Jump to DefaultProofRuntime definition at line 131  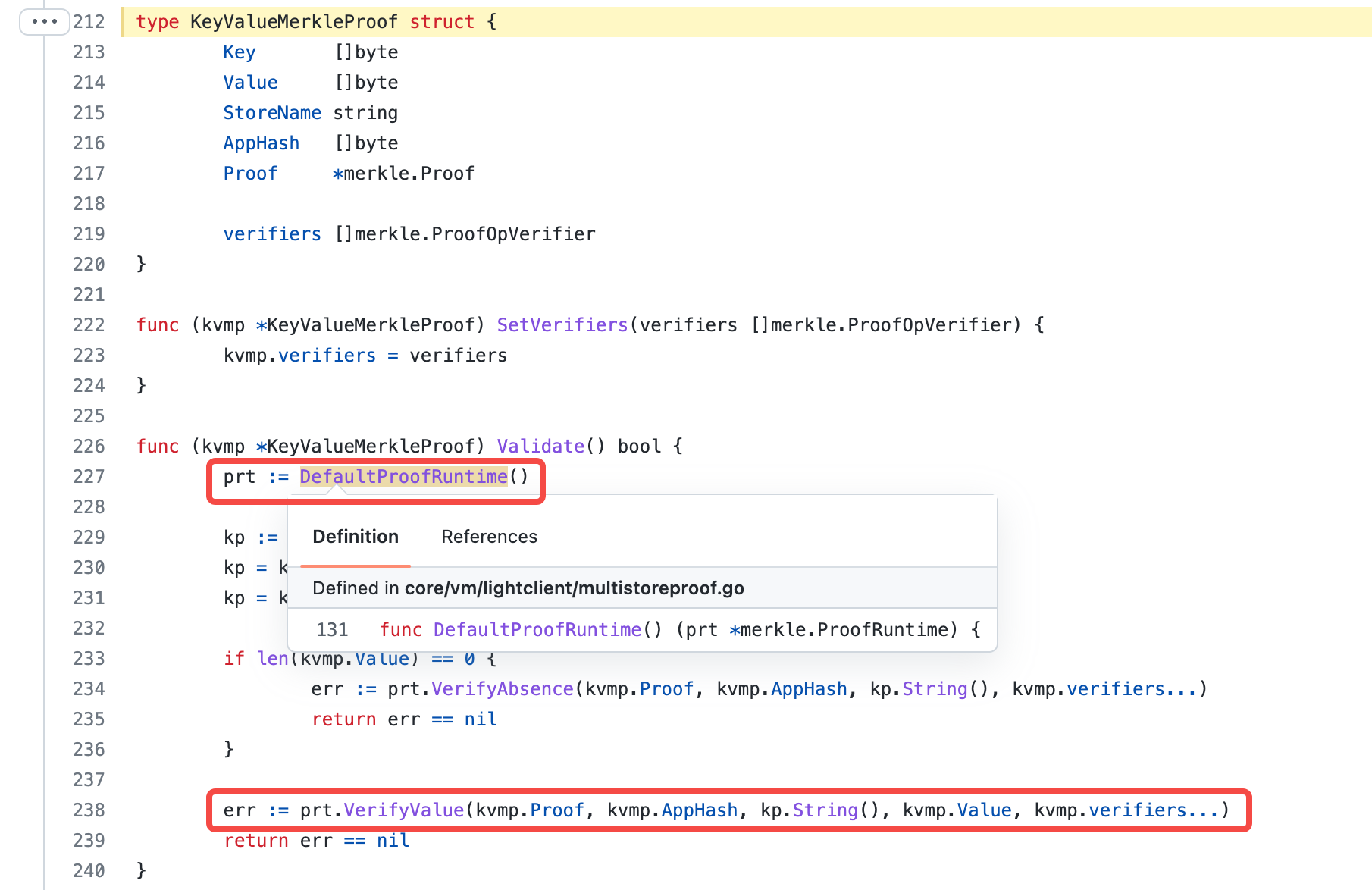coord(537,630)
